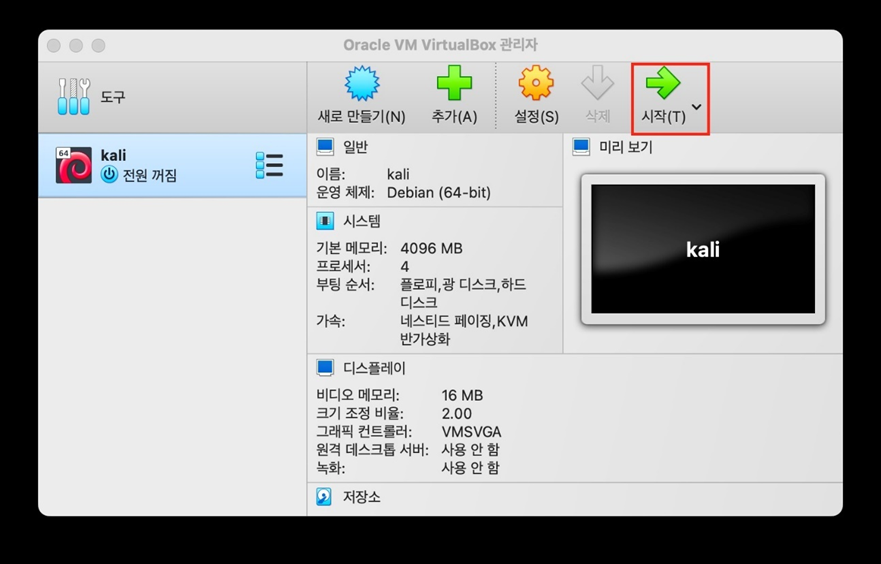The width and height of the screenshot is (881, 564).
Task: Click the 일반 section monitor icon
Action: pyautogui.click(x=325, y=147)
